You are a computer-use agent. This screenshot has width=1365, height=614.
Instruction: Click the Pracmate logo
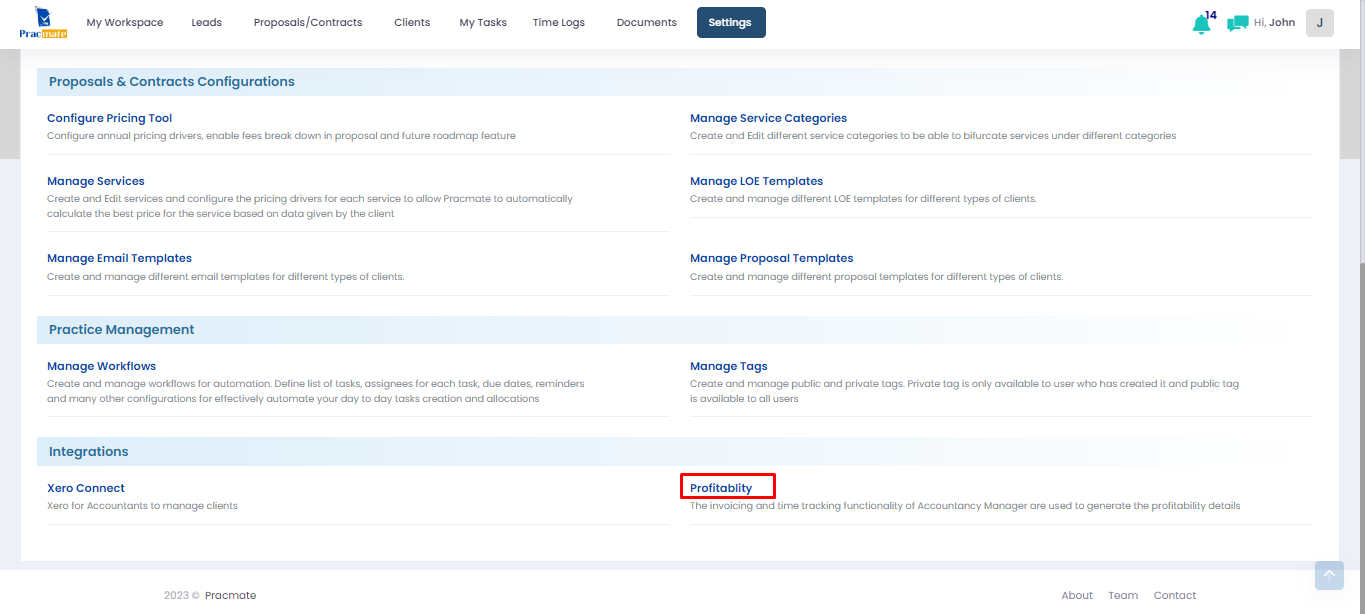click(42, 22)
